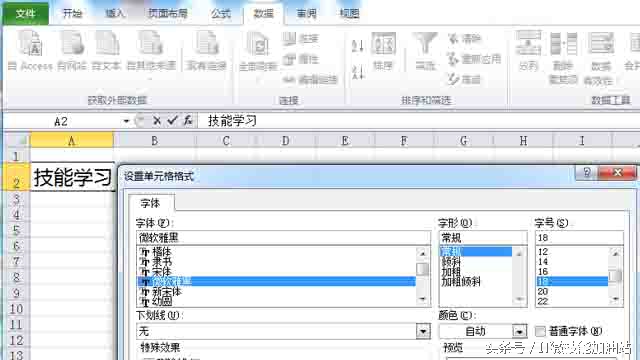Image resolution: width=640 pixels, height=360 pixels.
Task: Click cell A2 containing 技能学习
Action: [x=72, y=177]
